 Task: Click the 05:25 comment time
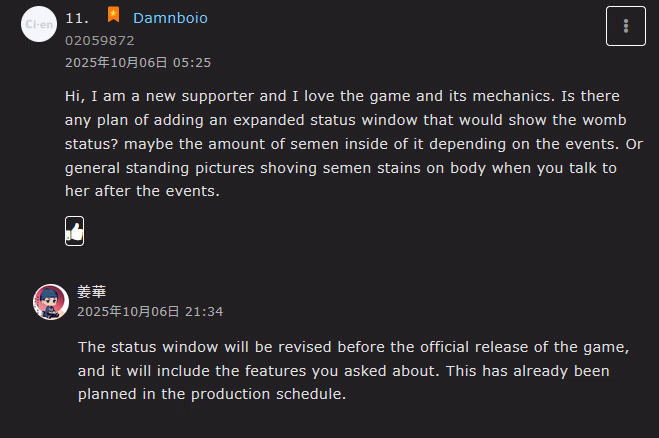194,62
